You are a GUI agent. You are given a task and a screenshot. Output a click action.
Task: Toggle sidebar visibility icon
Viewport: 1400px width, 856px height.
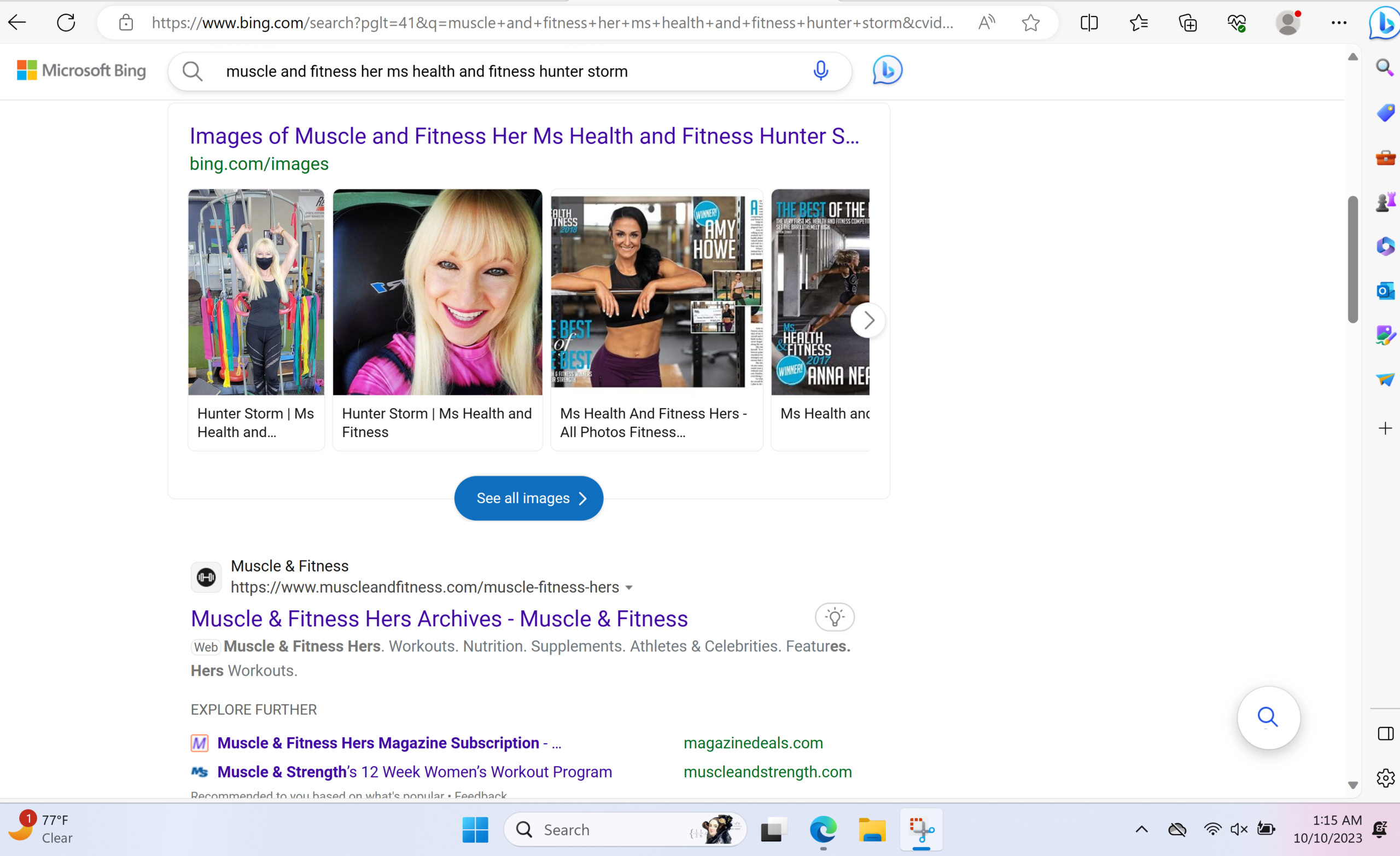pos(1385,733)
